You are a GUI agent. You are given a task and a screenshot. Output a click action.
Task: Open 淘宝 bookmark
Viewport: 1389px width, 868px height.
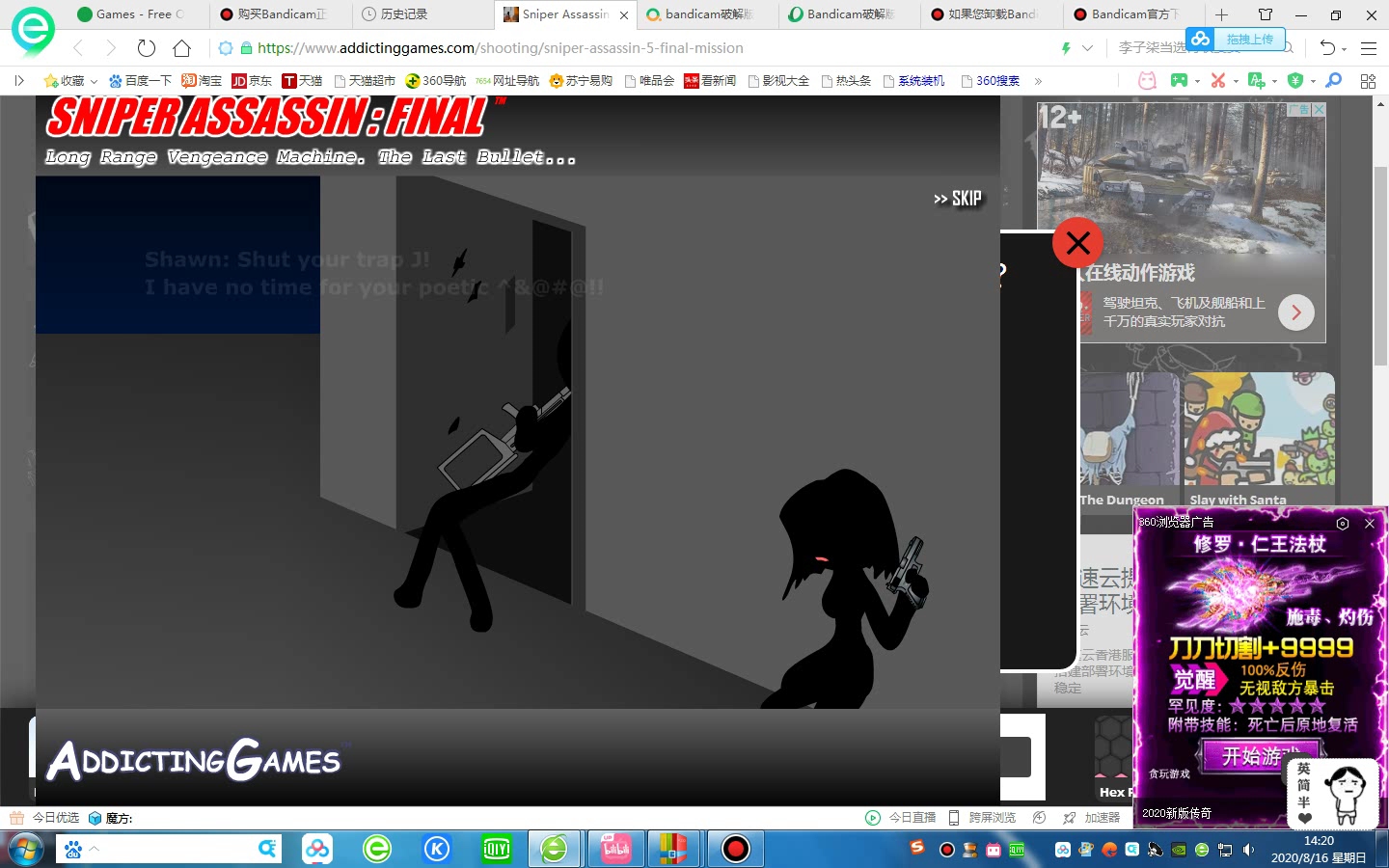coord(202,81)
